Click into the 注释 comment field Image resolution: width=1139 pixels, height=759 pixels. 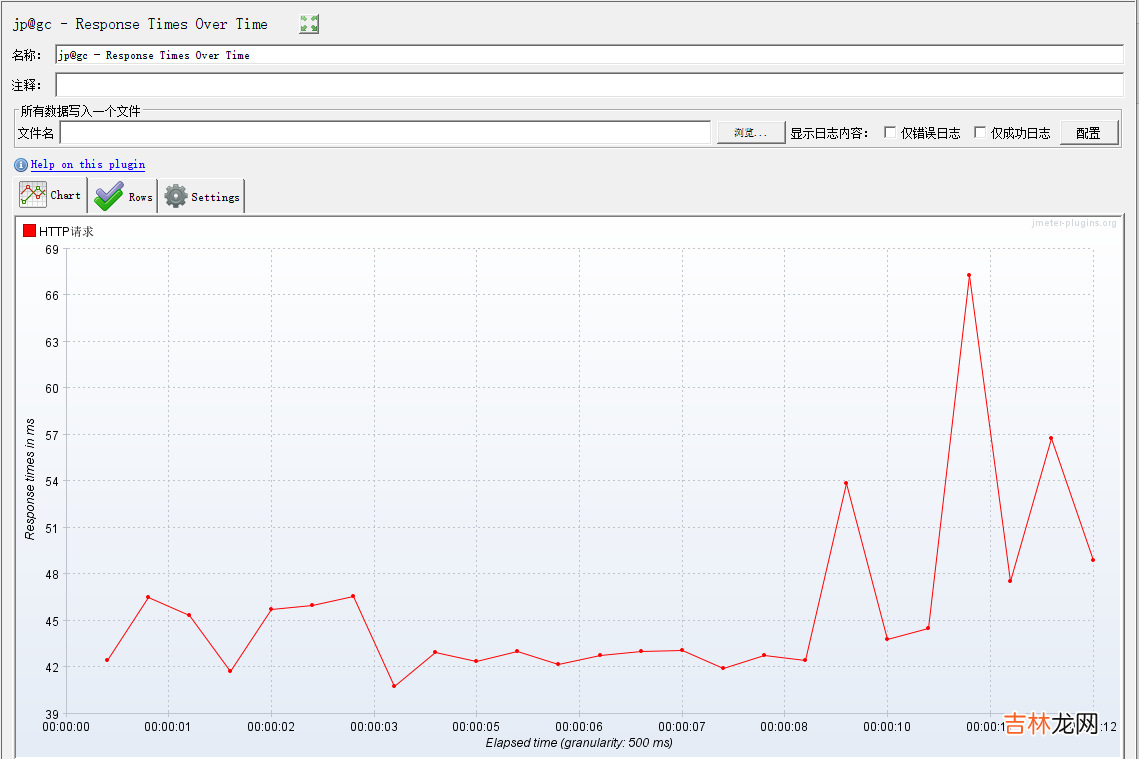tap(589, 85)
